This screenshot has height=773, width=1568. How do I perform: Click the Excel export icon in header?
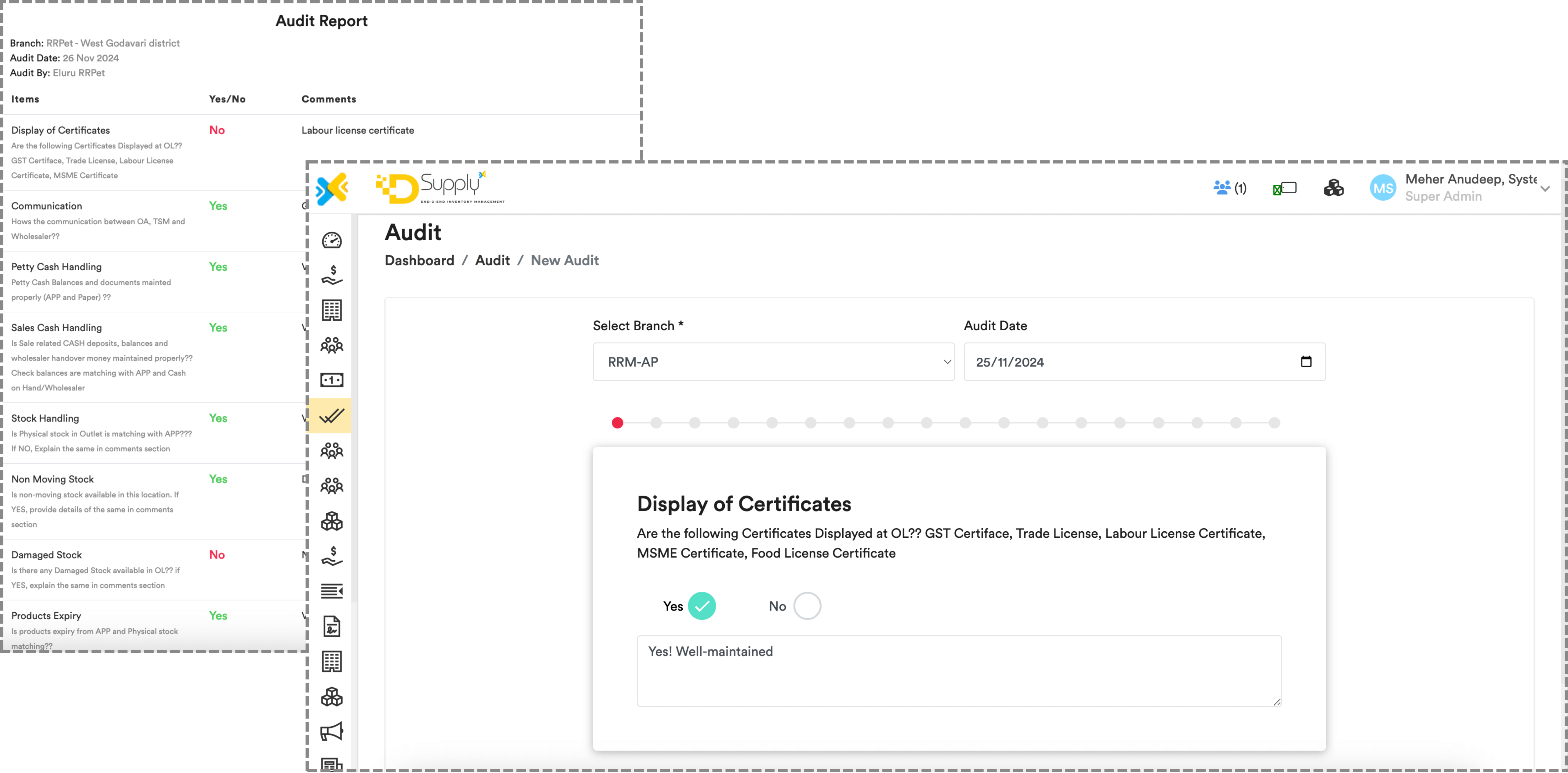[1284, 189]
